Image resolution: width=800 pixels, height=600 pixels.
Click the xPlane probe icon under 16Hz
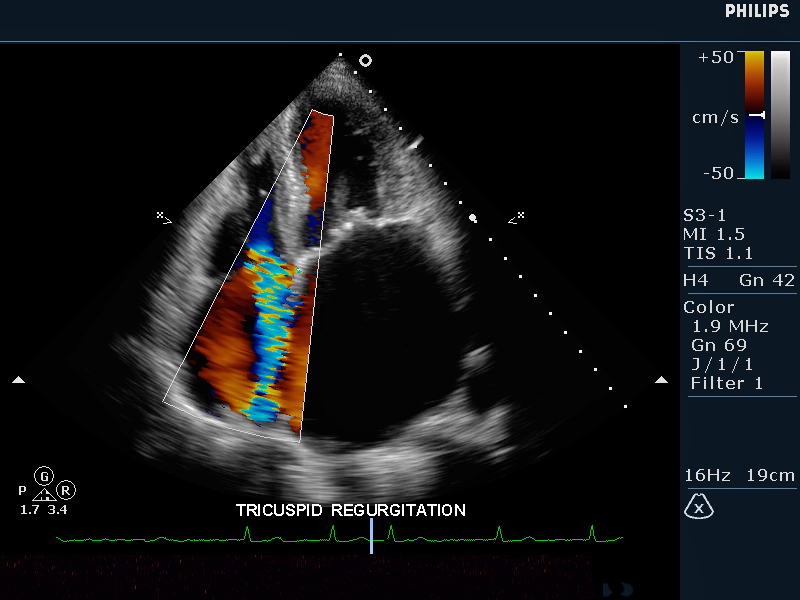click(698, 507)
